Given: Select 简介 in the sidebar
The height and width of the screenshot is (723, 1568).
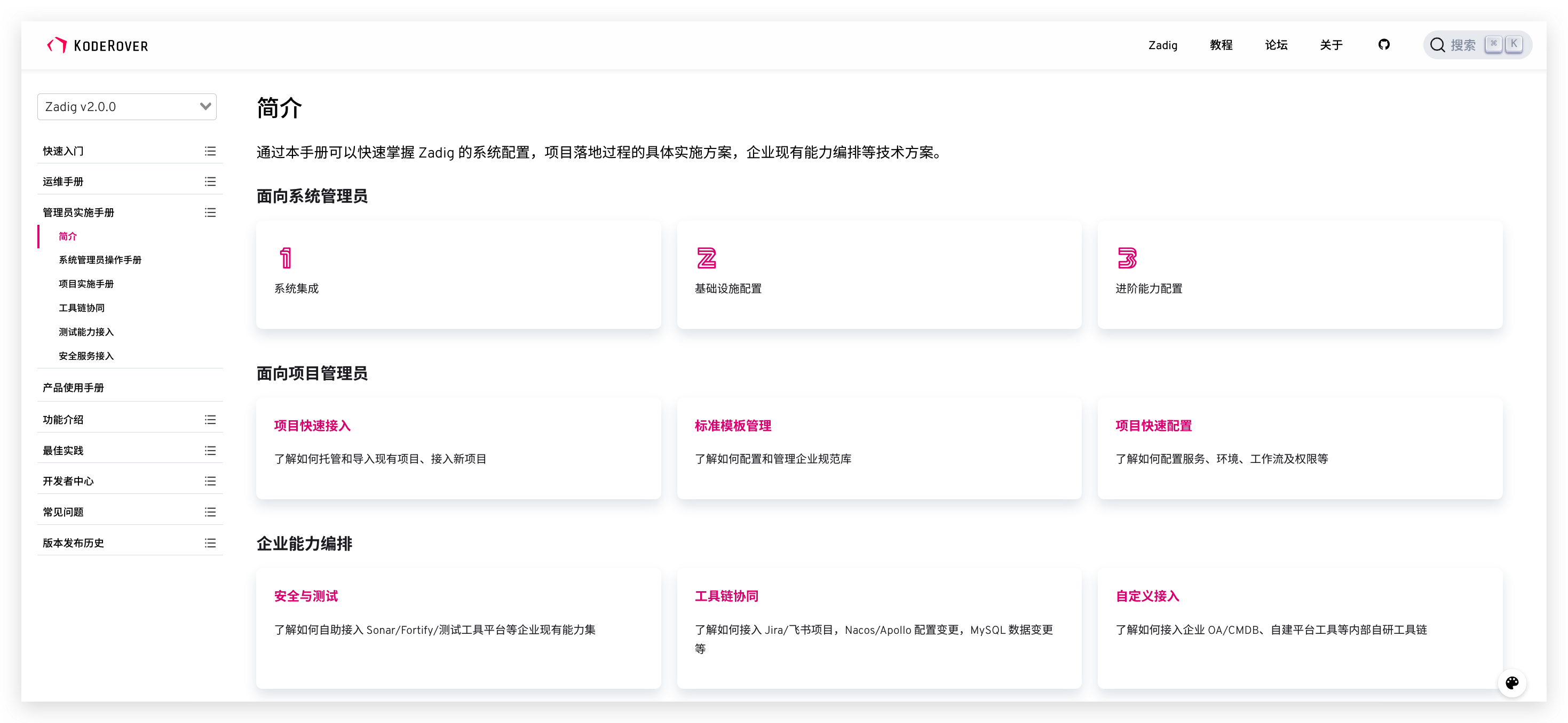Looking at the screenshot, I should click(68, 237).
